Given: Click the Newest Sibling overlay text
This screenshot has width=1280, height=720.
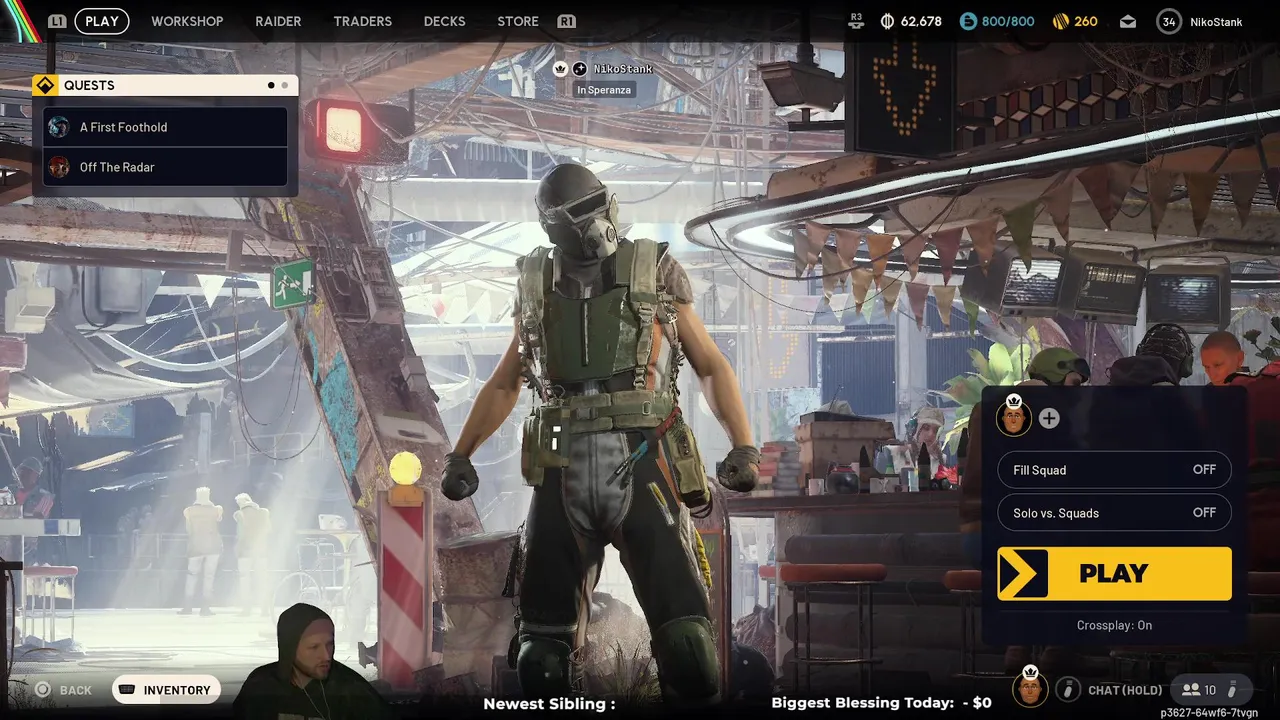Looking at the screenshot, I should tap(549, 703).
